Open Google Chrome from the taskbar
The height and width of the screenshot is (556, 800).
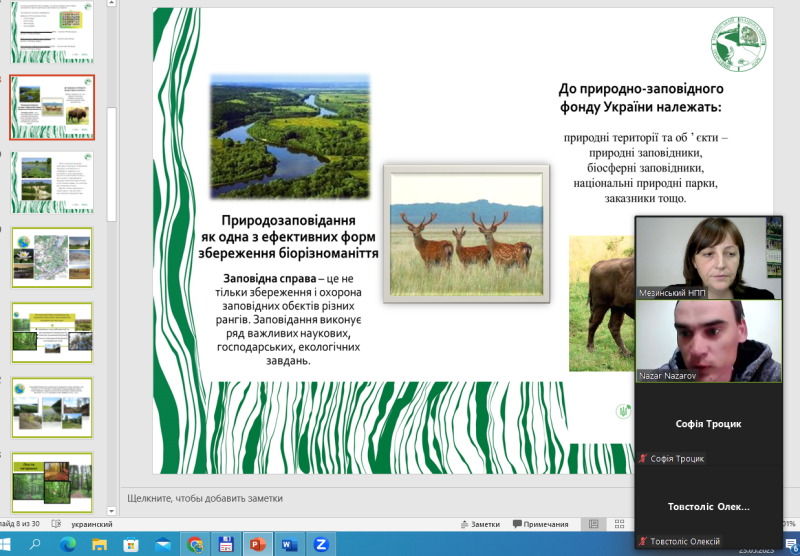195,545
